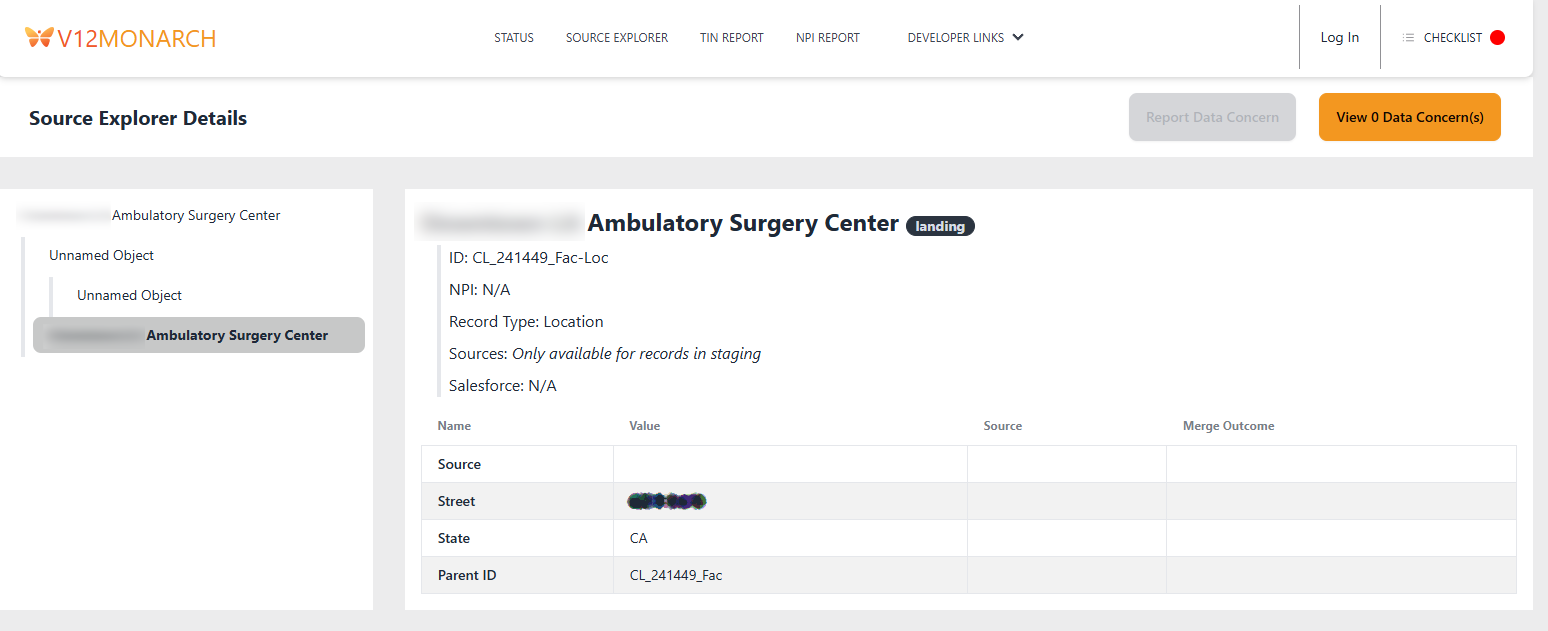Open the DEVELOPER LINKS dropdown menu
The image size is (1548, 631).
pyautogui.click(x=955, y=37)
